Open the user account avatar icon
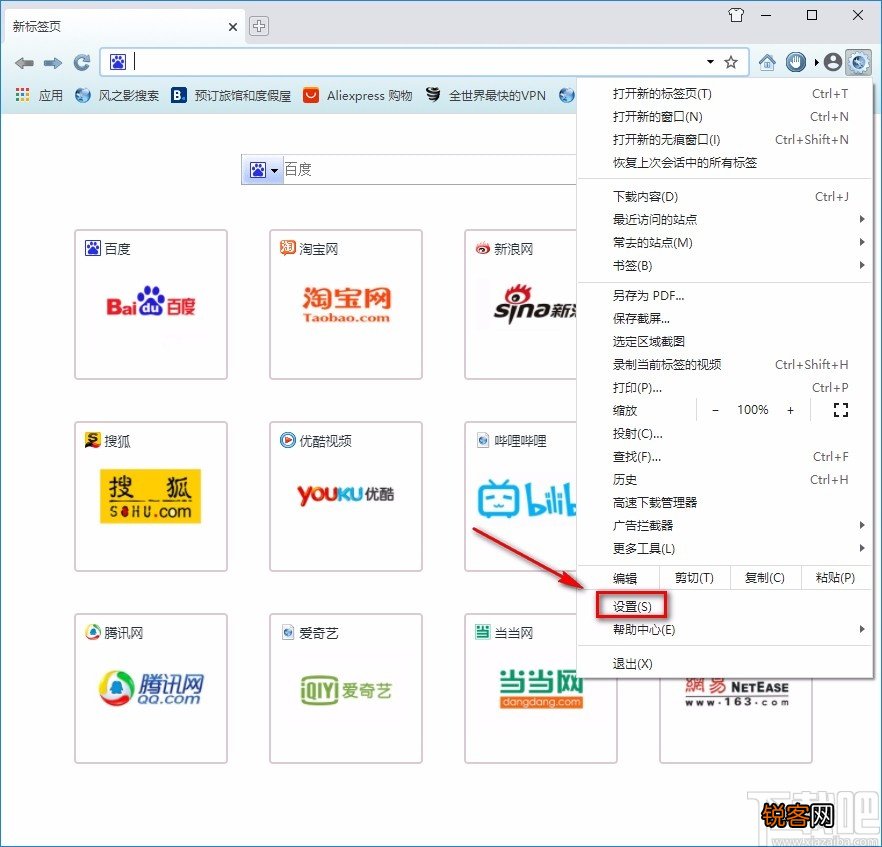The width and height of the screenshot is (882, 847). point(832,62)
